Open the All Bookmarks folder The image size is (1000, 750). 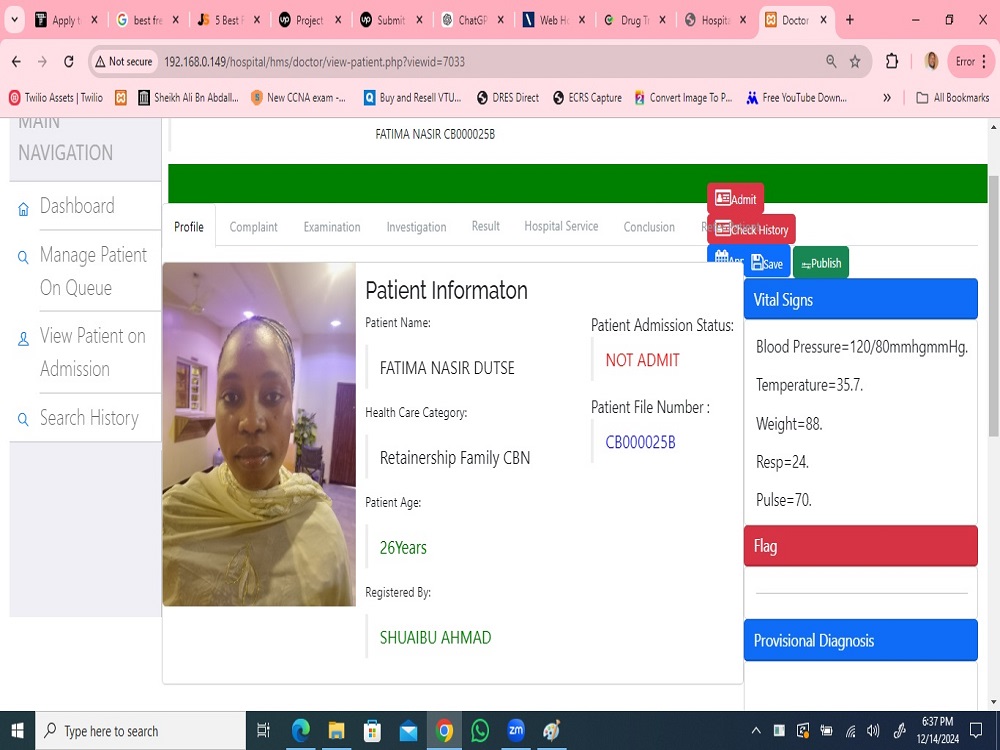tap(953, 98)
